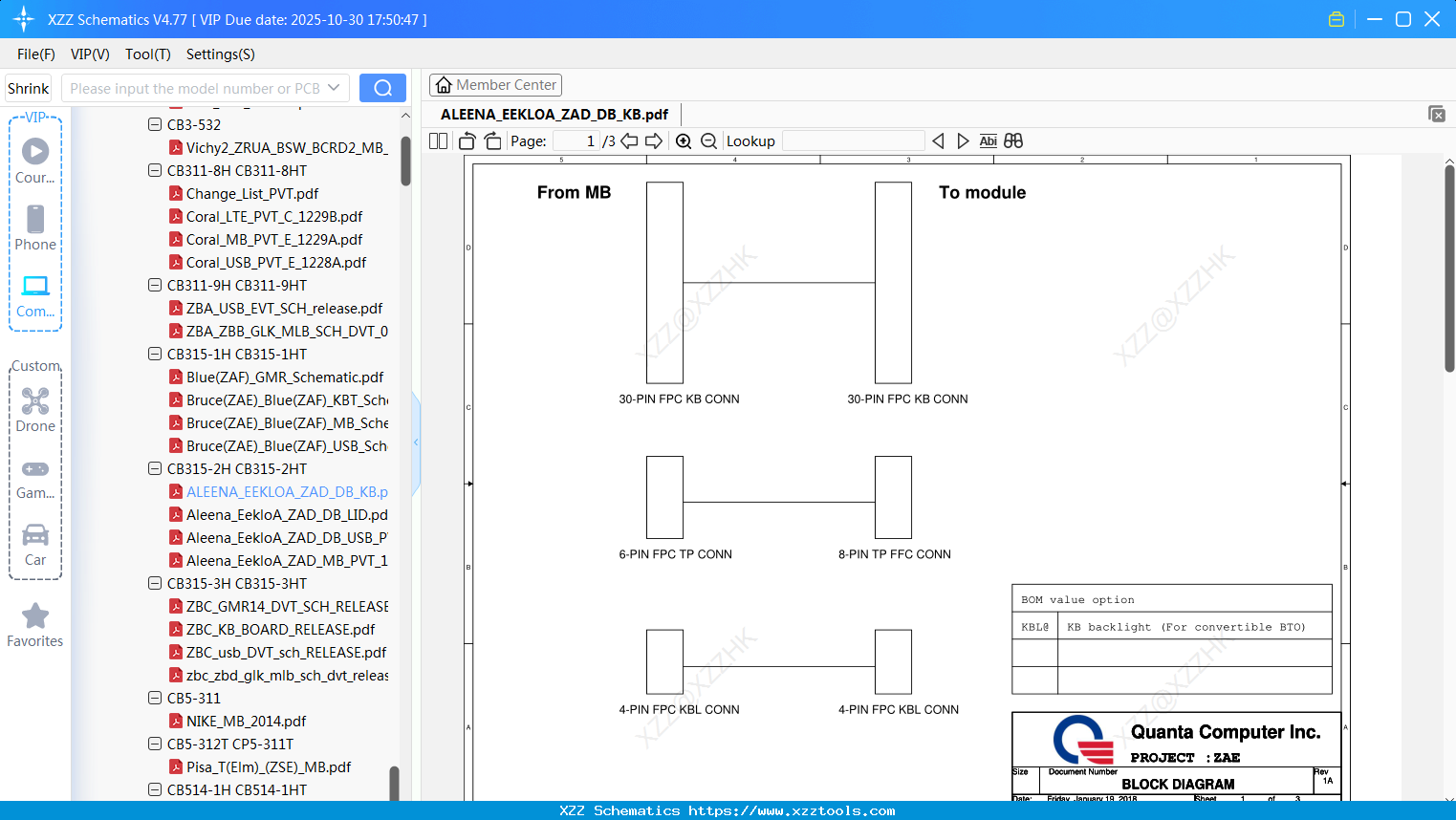
Task: Collapse the CB315-1H CB315-1HT folder
Action: (155, 354)
